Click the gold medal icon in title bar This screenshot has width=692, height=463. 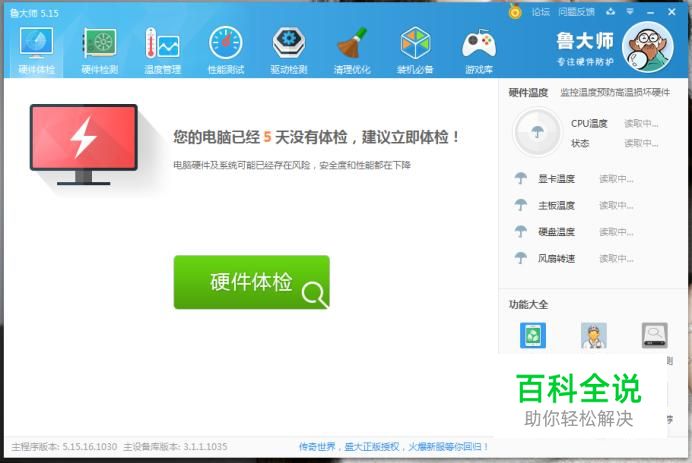515,11
